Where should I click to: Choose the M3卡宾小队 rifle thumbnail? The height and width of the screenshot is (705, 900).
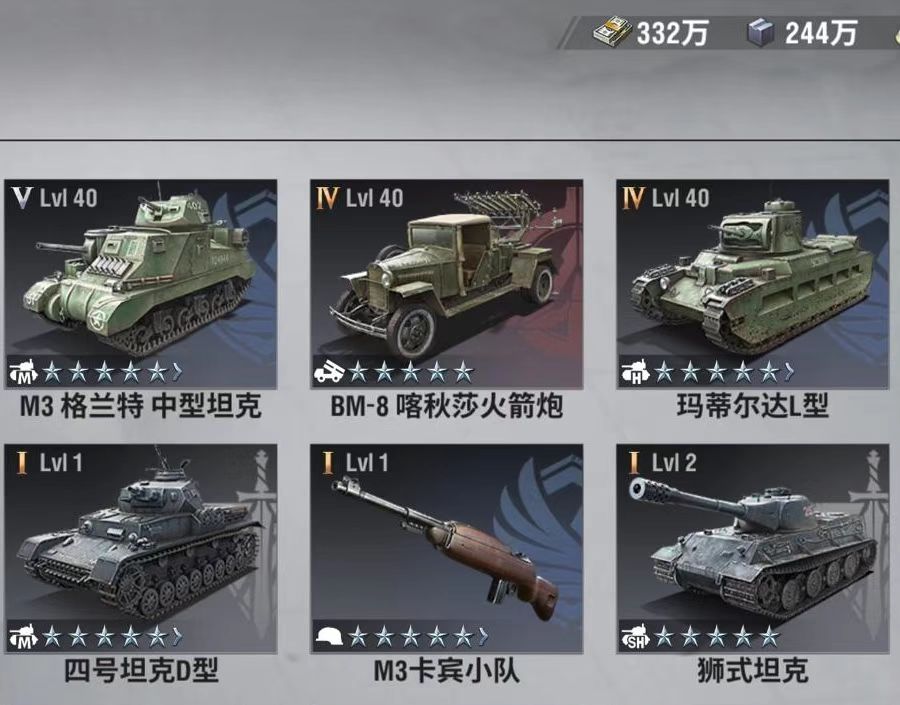click(x=447, y=548)
